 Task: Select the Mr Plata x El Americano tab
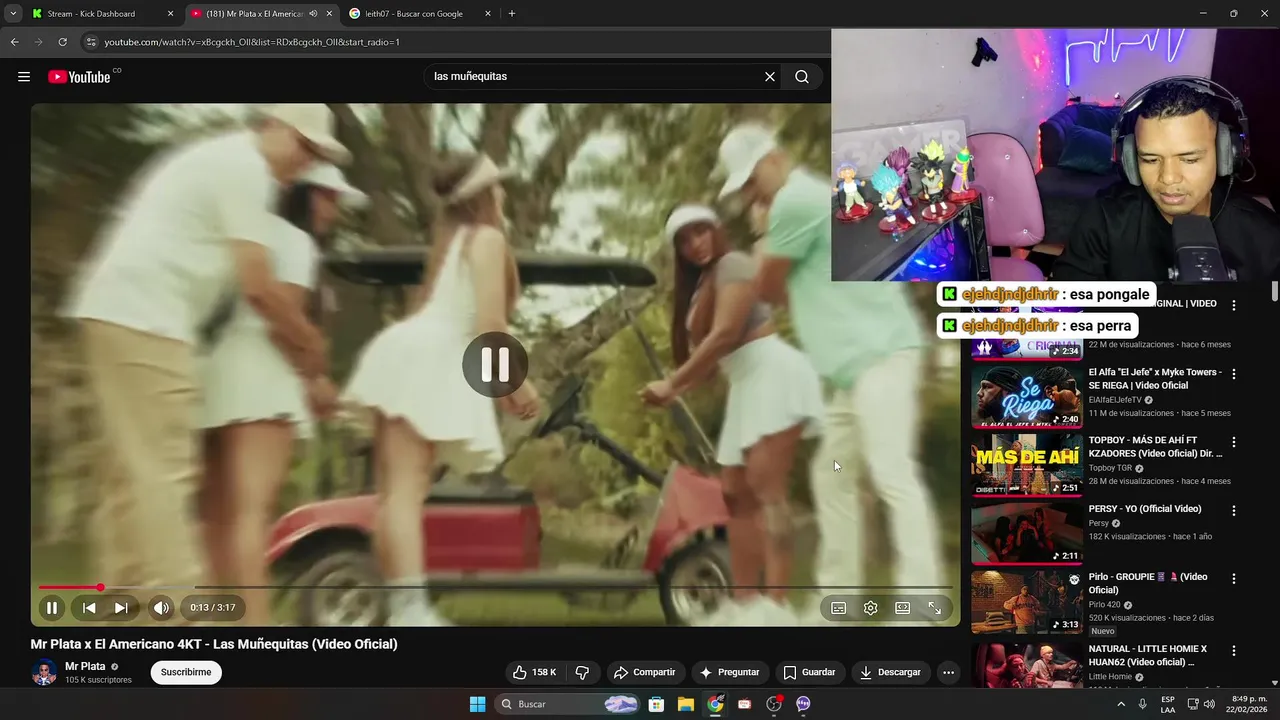254,14
